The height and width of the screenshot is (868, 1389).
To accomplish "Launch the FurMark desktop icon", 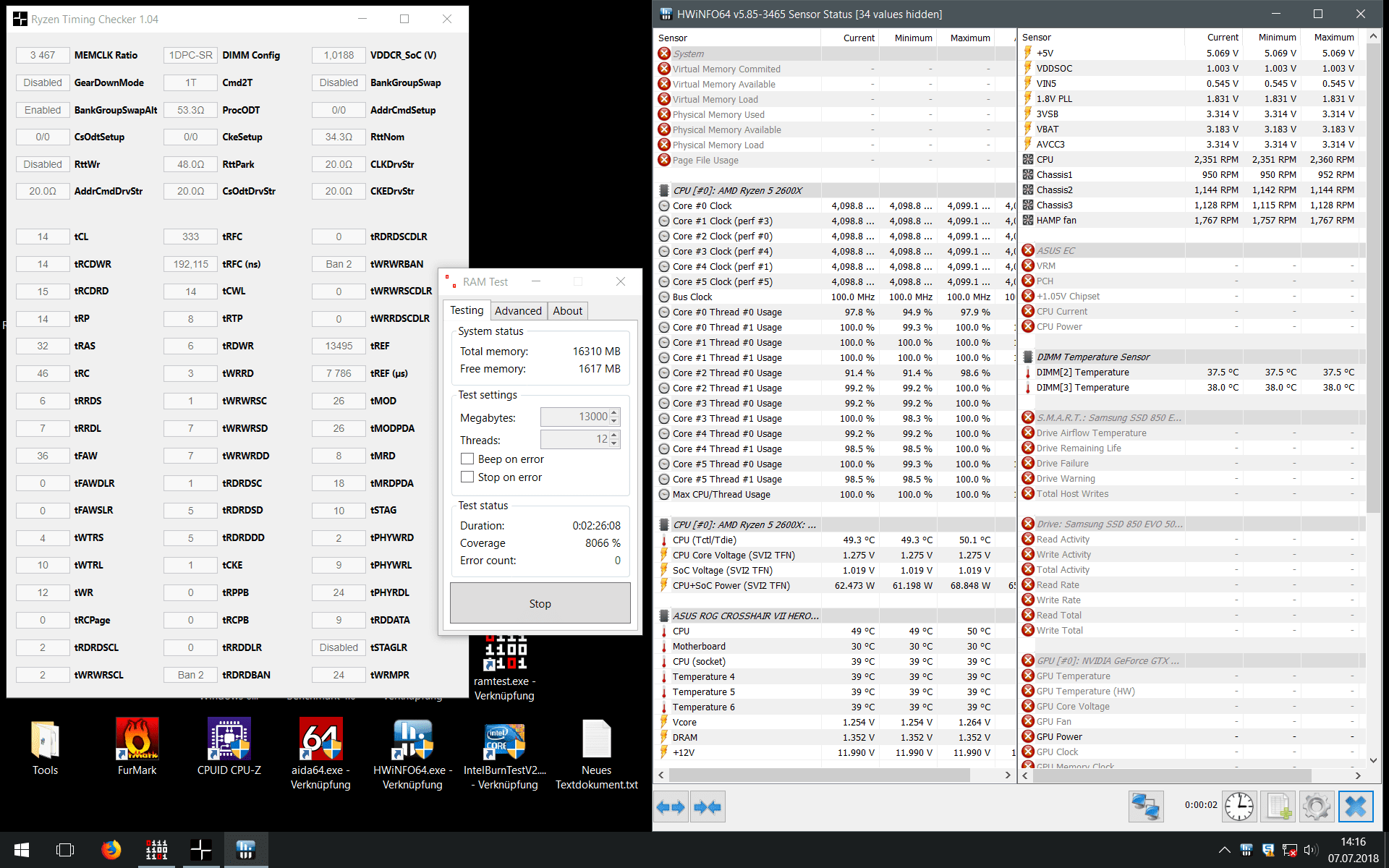I will pyautogui.click(x=137, y=748).
